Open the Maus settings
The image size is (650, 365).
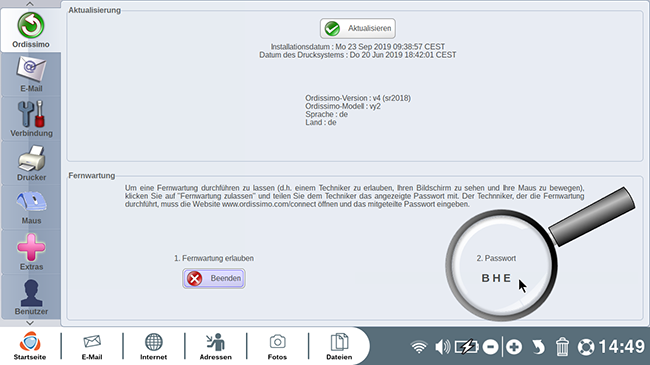click(31, 207)
